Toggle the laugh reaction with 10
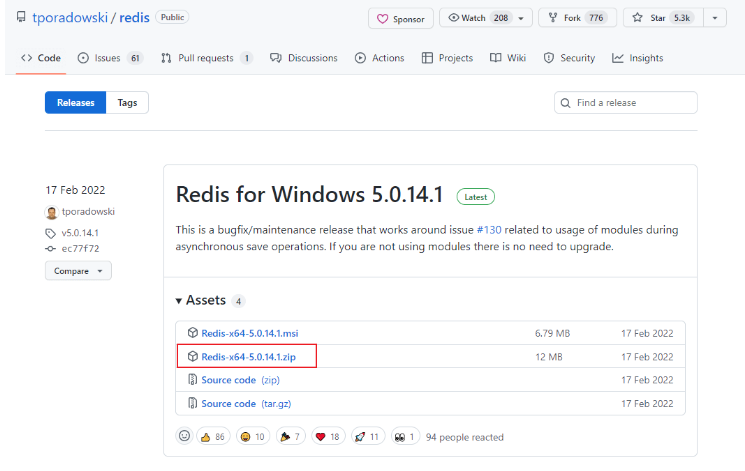This screenshot has height=471, width=745. pyautogui.click(x=253, y=436)
